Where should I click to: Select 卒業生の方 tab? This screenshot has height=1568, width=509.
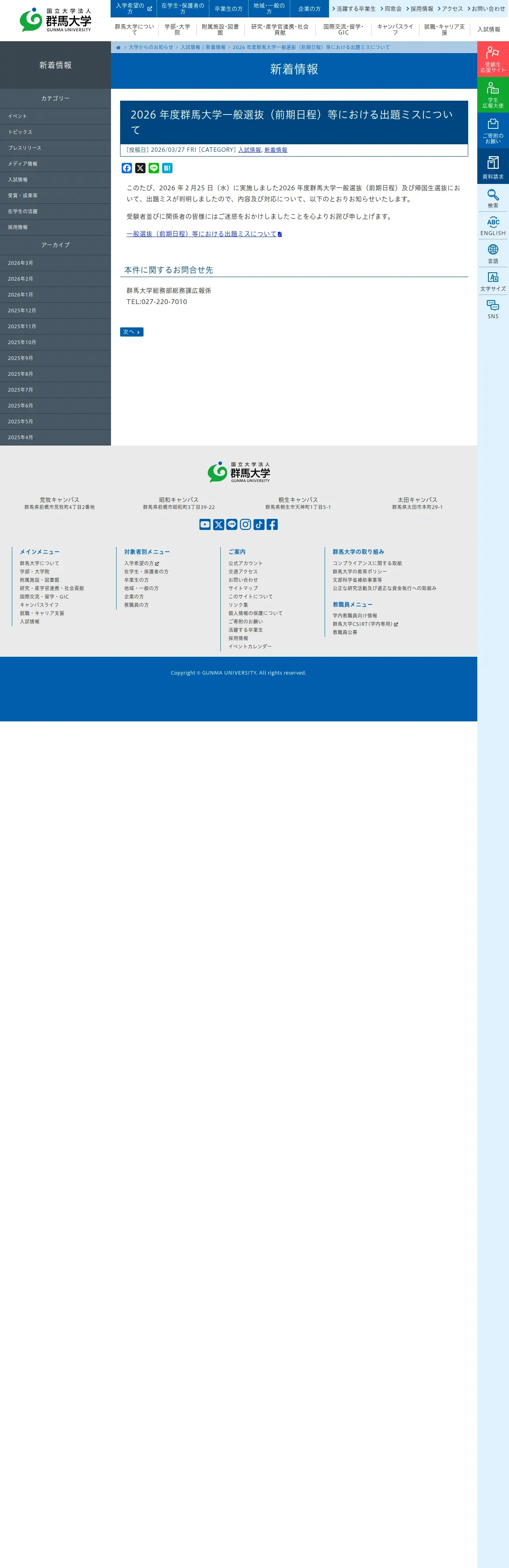click(x=228, y=9)
